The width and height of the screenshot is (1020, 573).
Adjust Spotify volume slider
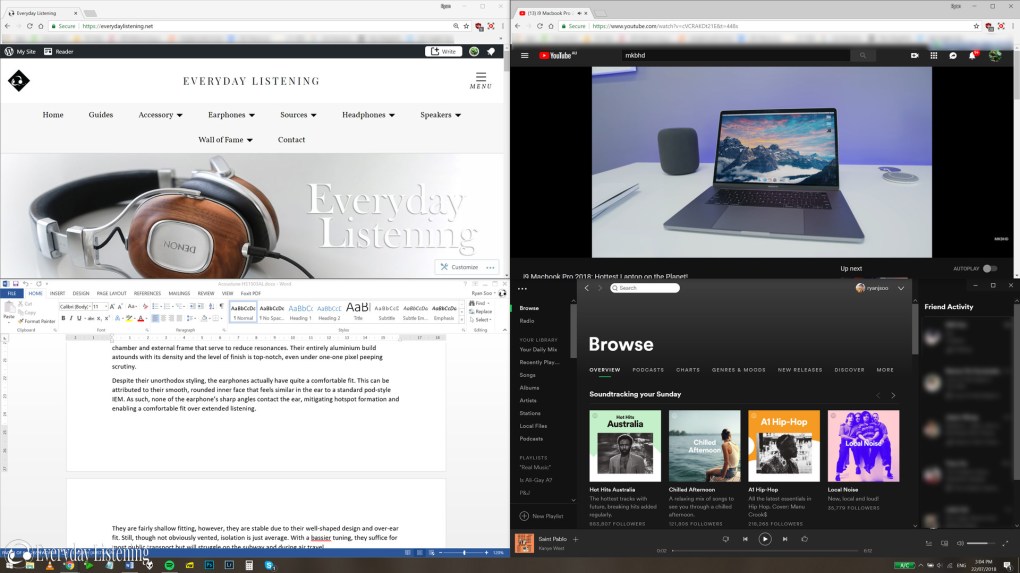coord(981,543)
